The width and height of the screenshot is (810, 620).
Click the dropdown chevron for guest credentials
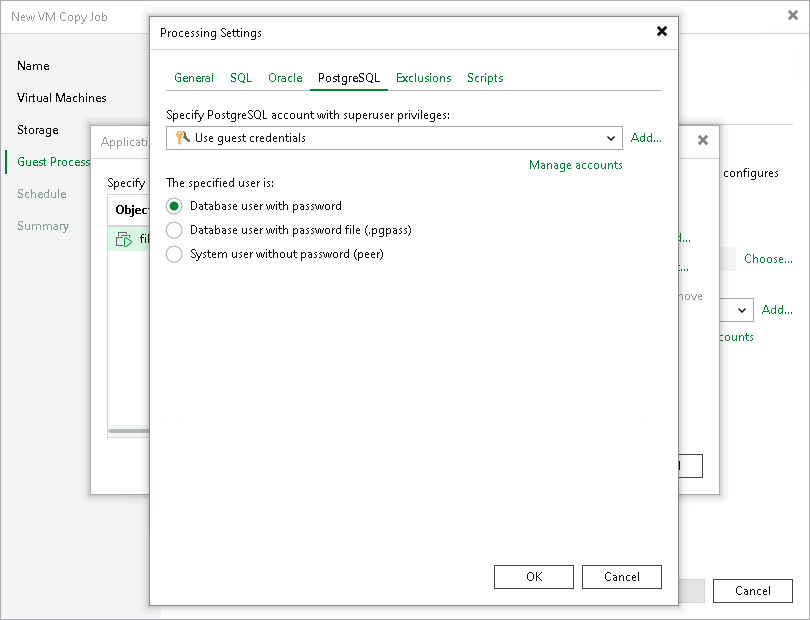[x=611, y=138]
